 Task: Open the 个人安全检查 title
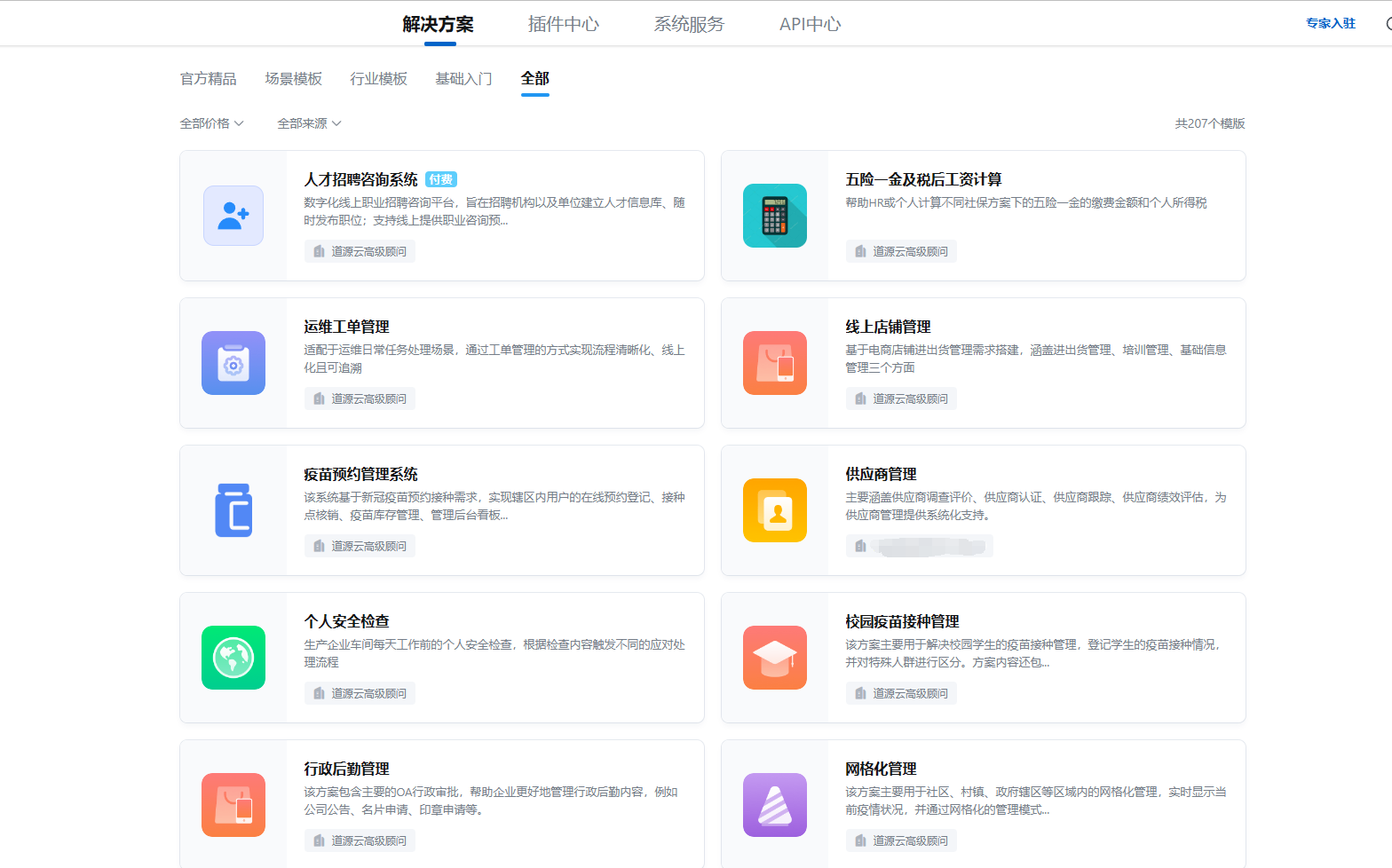347,621
